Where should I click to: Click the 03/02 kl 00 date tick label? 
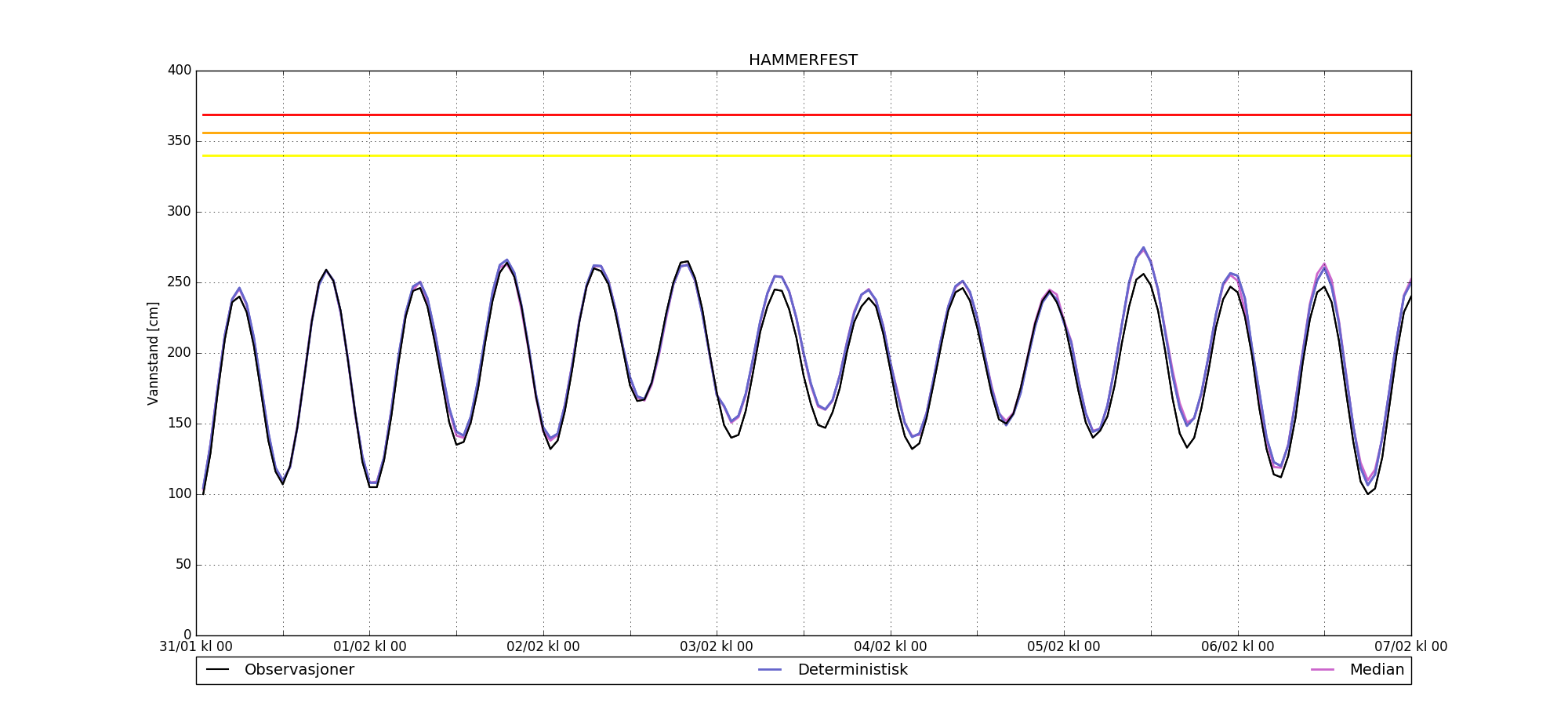[x=717, y=647]
